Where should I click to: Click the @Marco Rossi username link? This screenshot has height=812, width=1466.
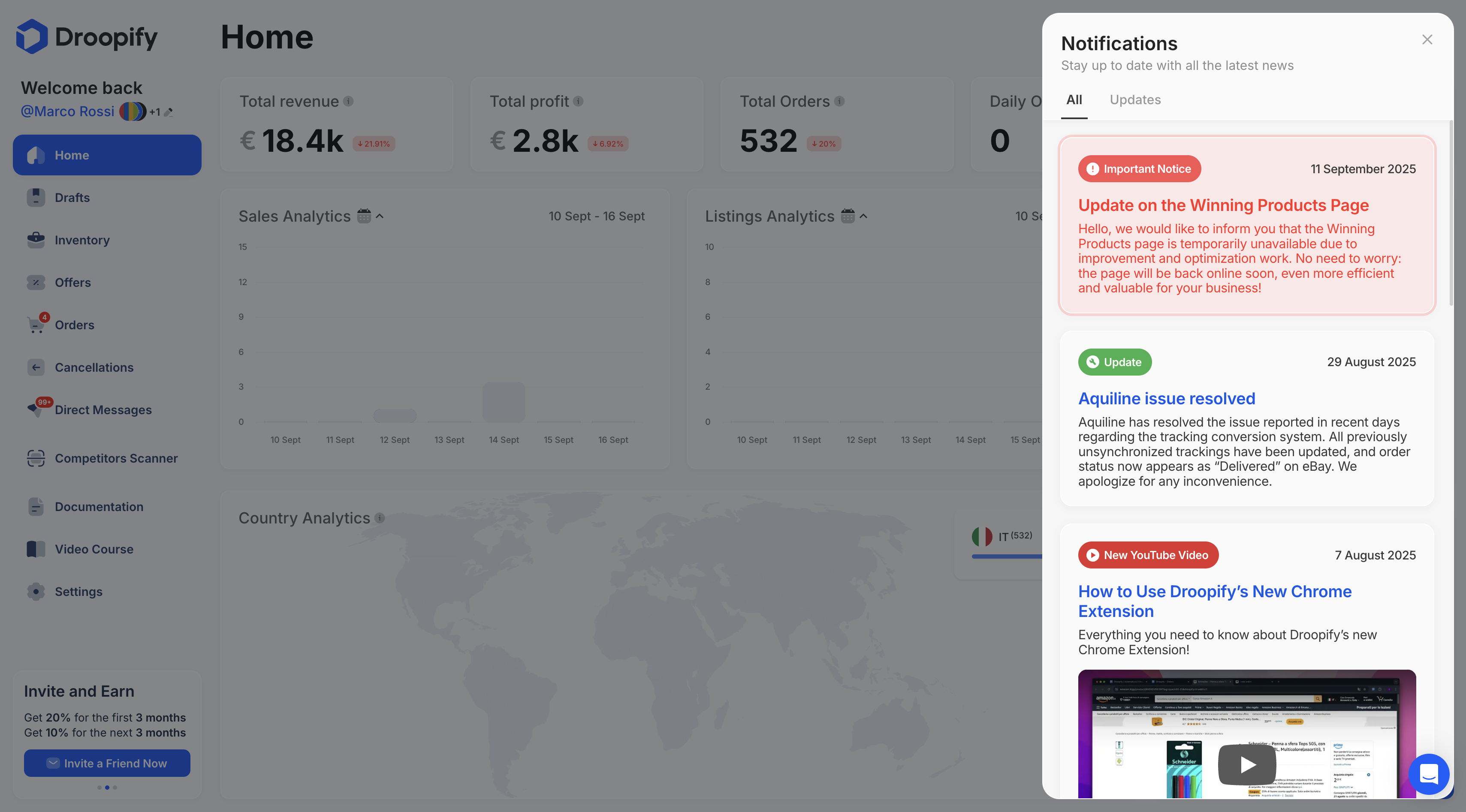tap(68, 111)
